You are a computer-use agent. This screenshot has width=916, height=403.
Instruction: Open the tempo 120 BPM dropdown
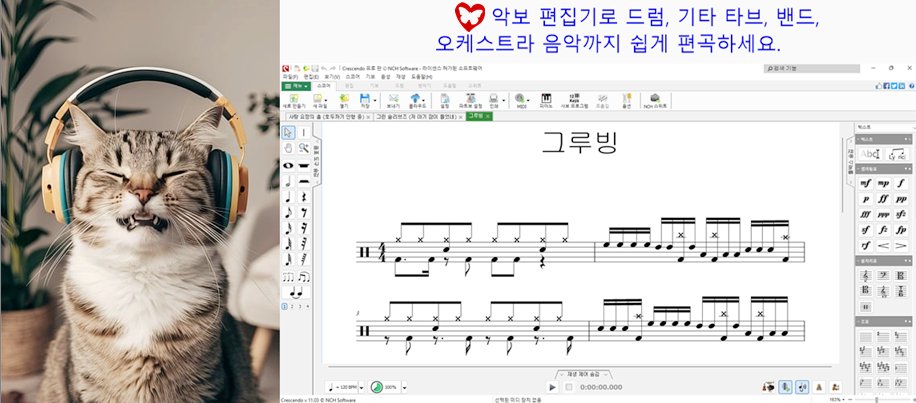click(x=361, y=387)
